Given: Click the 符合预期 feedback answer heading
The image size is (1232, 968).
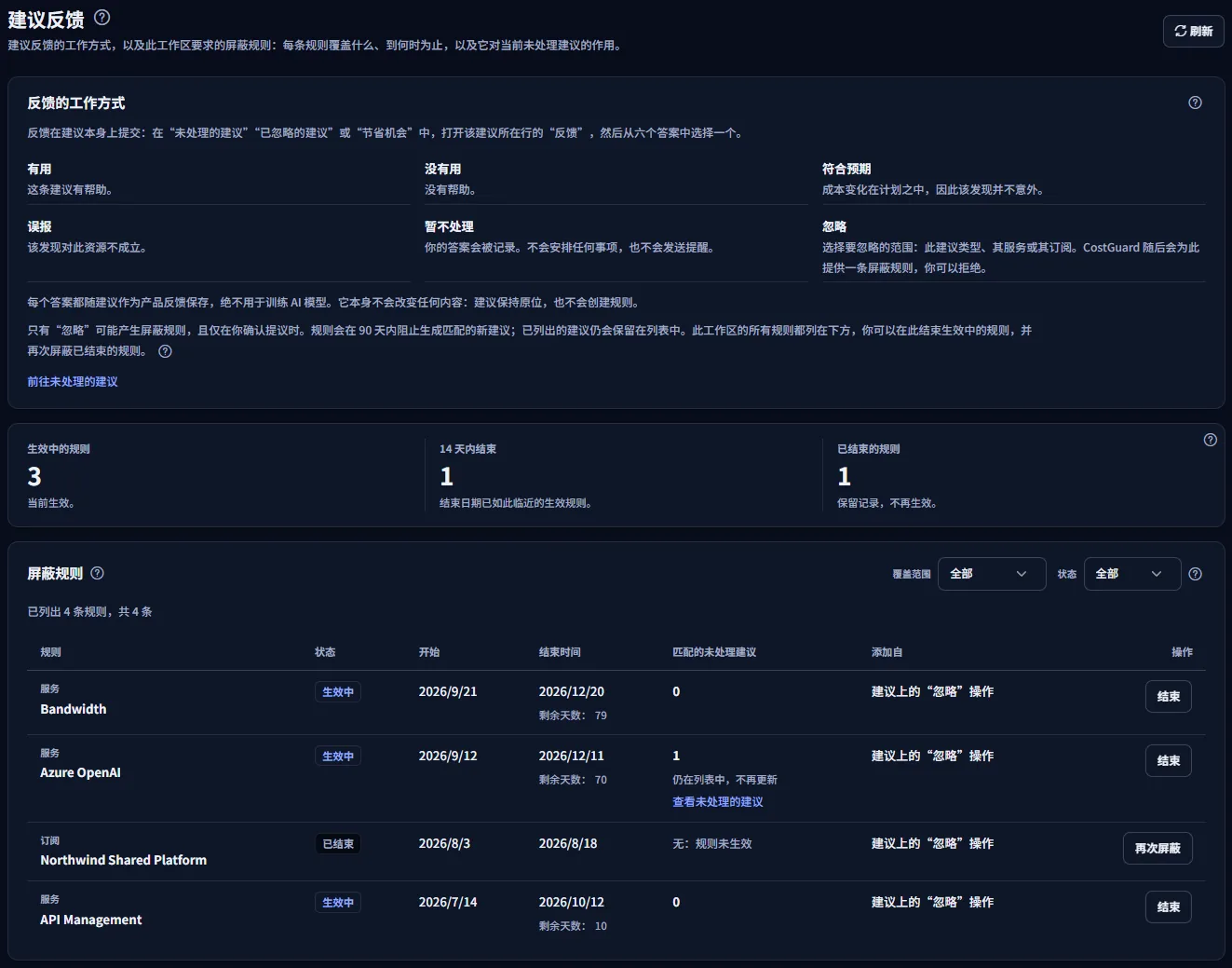Looking at the screenshot, I should point(846,169).
